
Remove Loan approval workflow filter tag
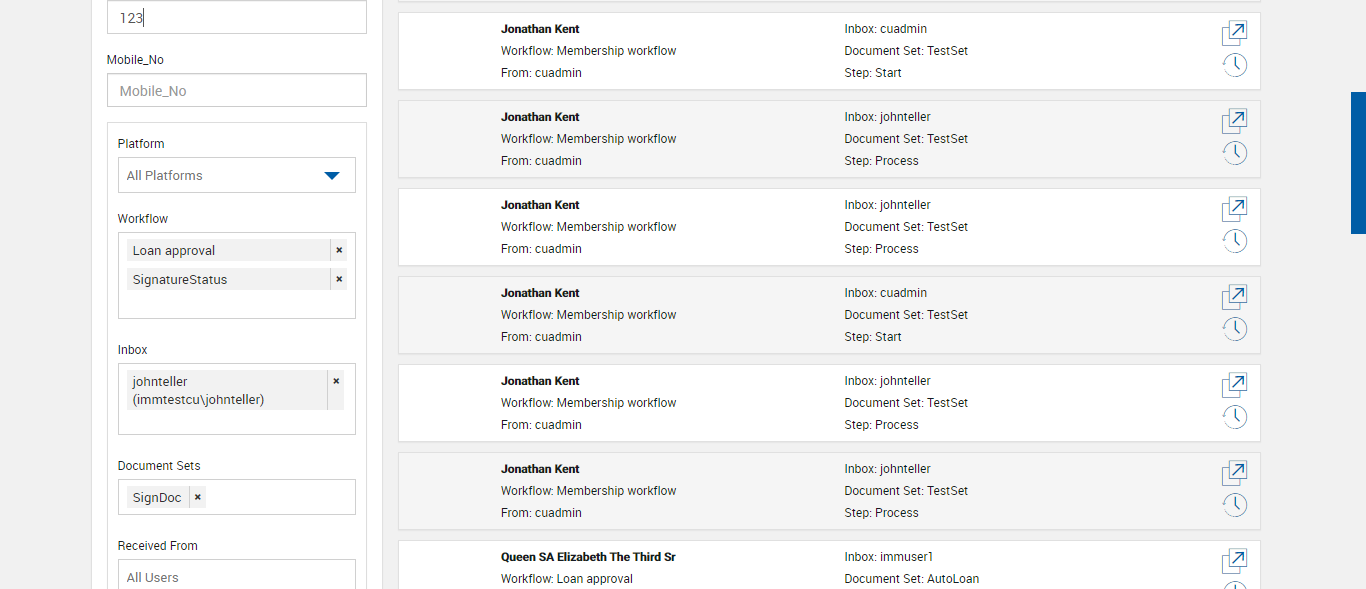[339, 250]
